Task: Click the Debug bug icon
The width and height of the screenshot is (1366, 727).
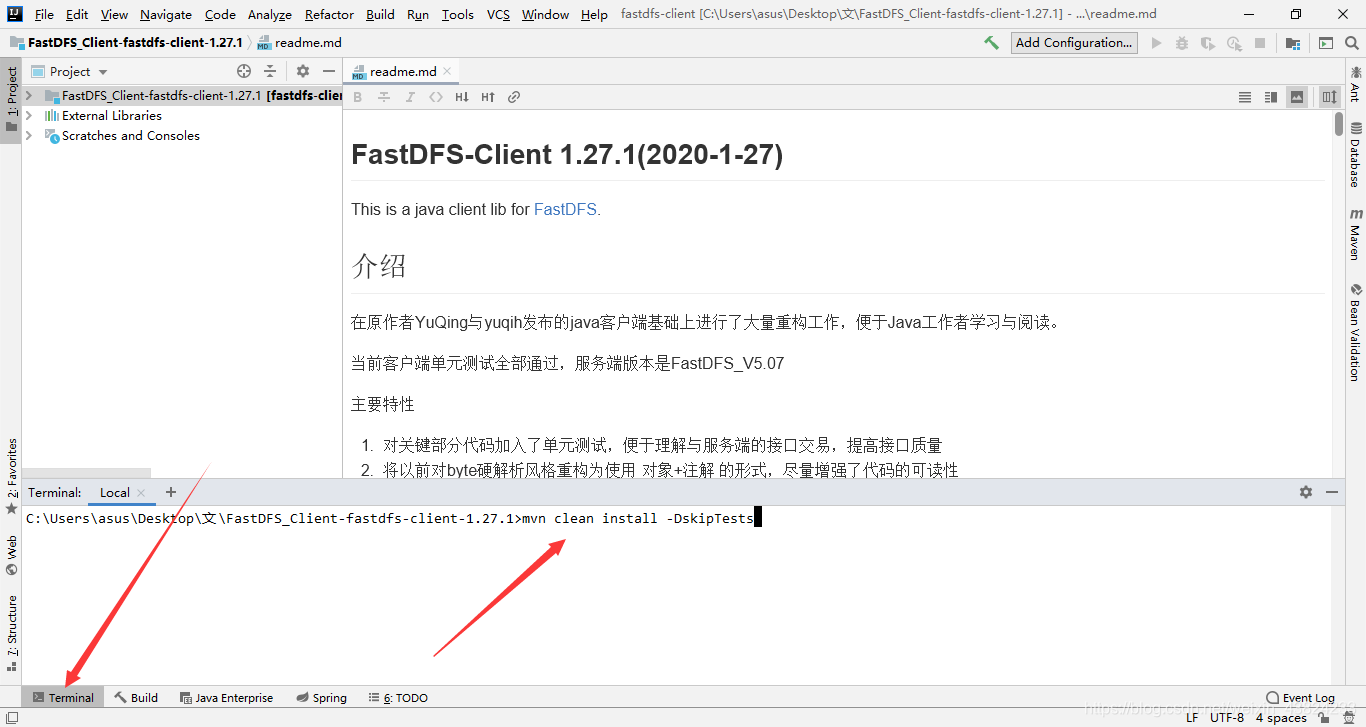Action: [1182, 43]
